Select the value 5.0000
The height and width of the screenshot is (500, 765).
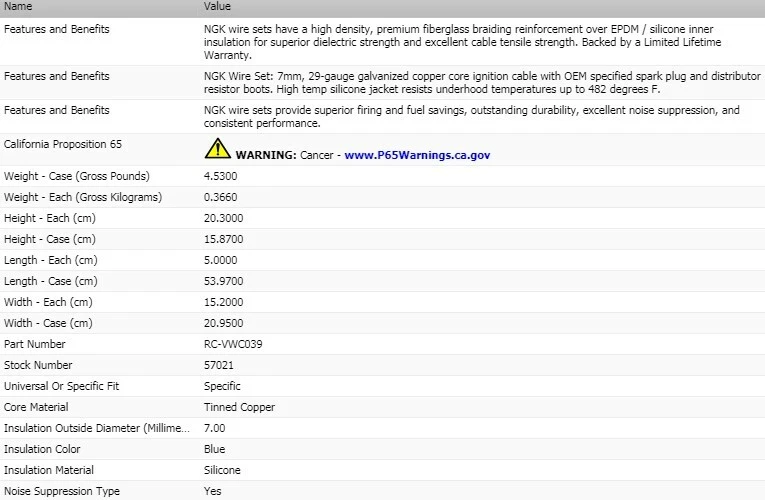click(221, 260)
